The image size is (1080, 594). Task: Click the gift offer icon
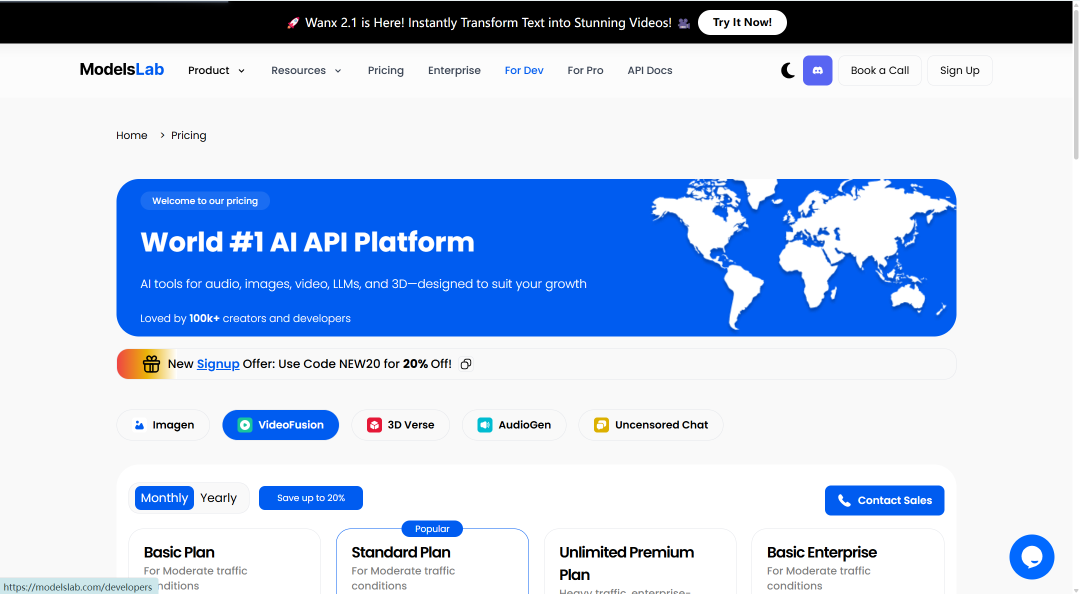151,364
